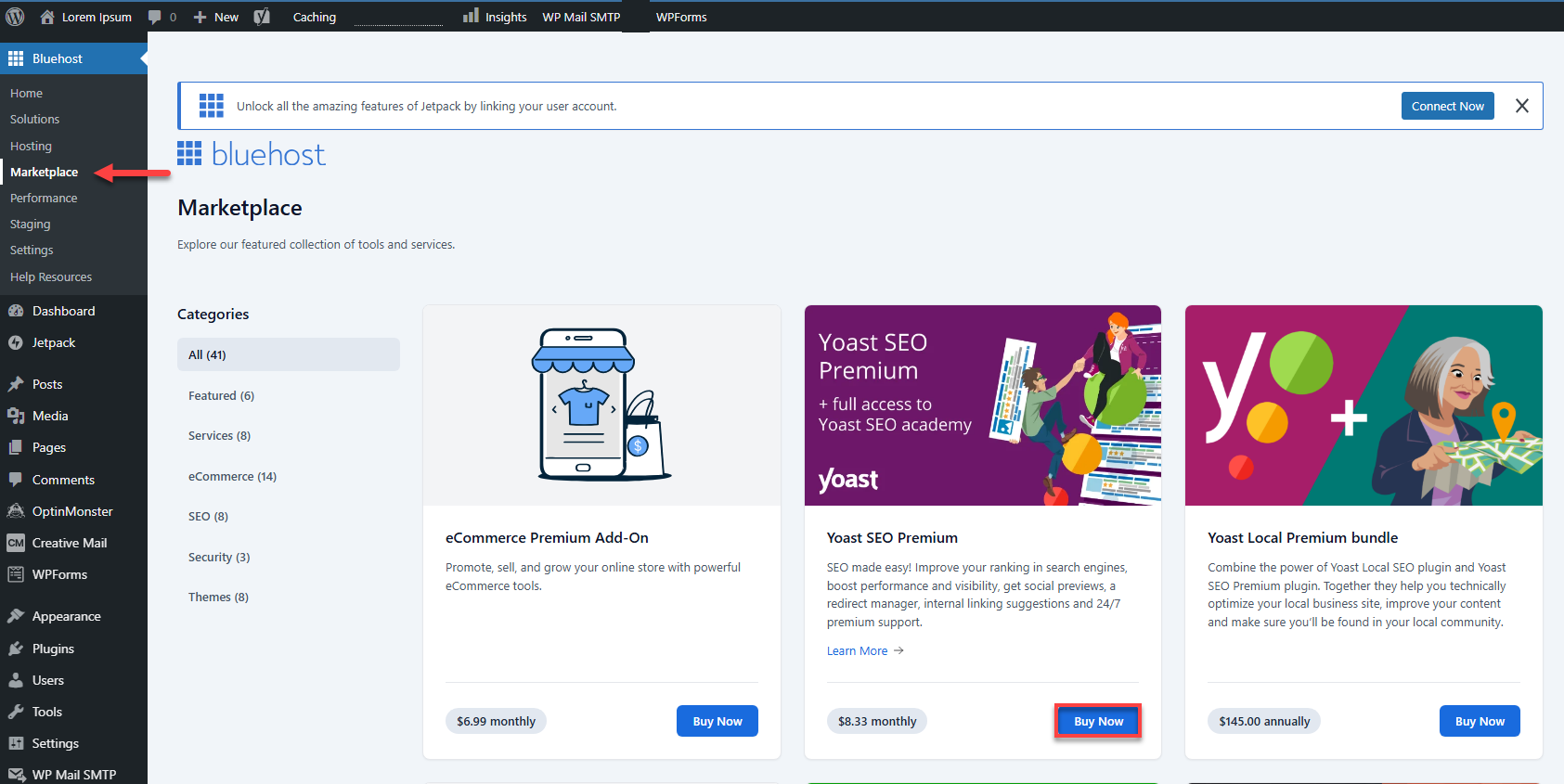Image resolution: width=1564 pixels, height=784 pixels.
Task: Open the Yoast icon in admin bar
Action: (x=263, y=17)
